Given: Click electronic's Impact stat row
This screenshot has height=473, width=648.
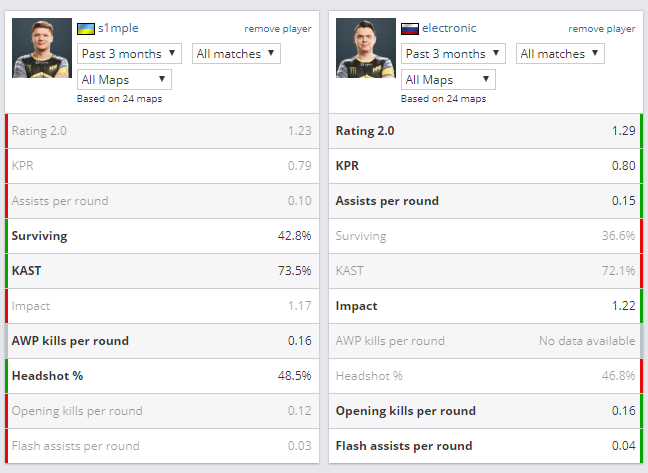Looking at the screenshot, I should [x=485, y=306].
